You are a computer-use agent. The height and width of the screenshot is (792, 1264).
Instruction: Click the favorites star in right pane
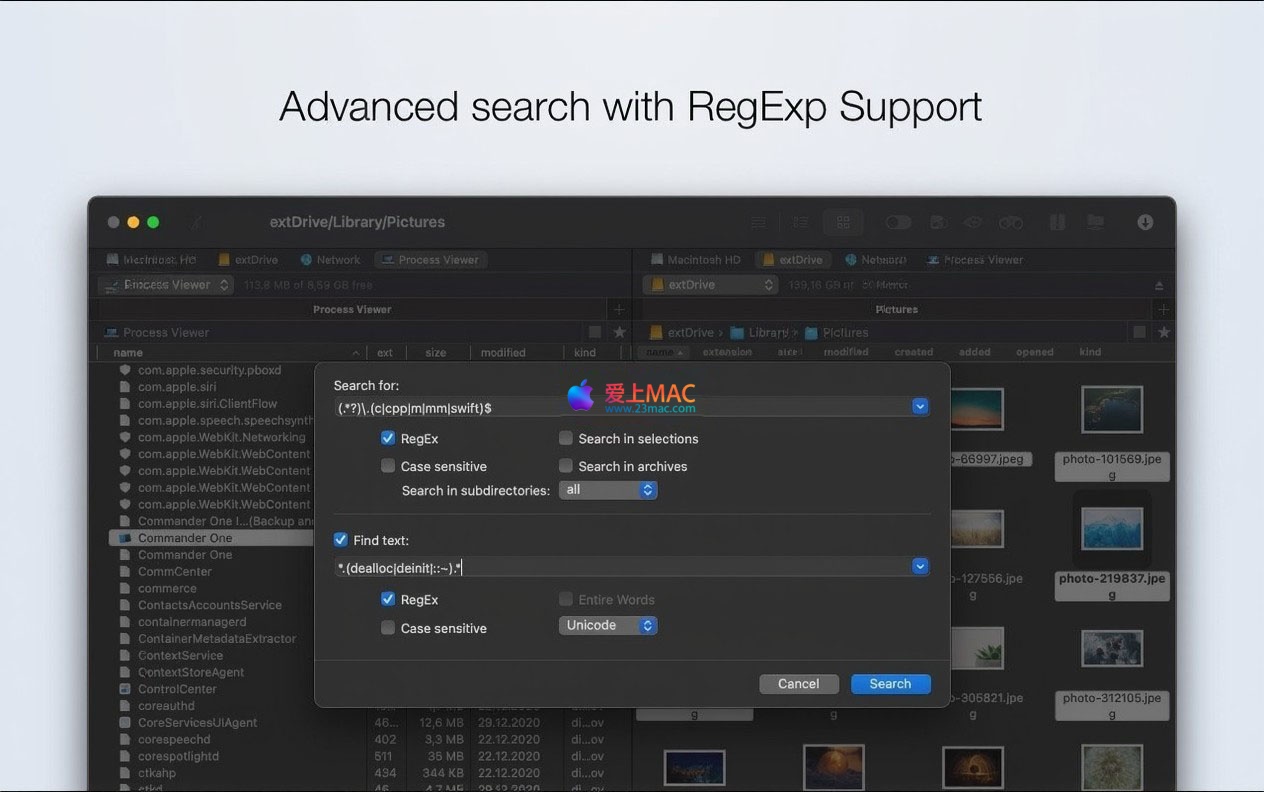pos(1163,332)
